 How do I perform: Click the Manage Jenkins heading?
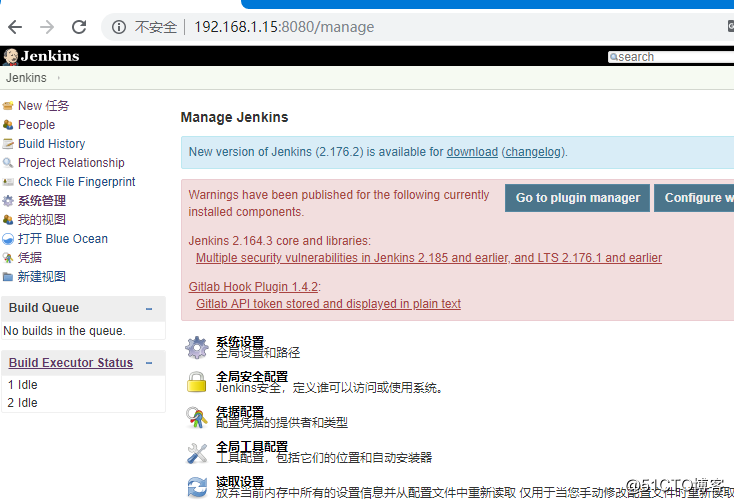[235, 117]
